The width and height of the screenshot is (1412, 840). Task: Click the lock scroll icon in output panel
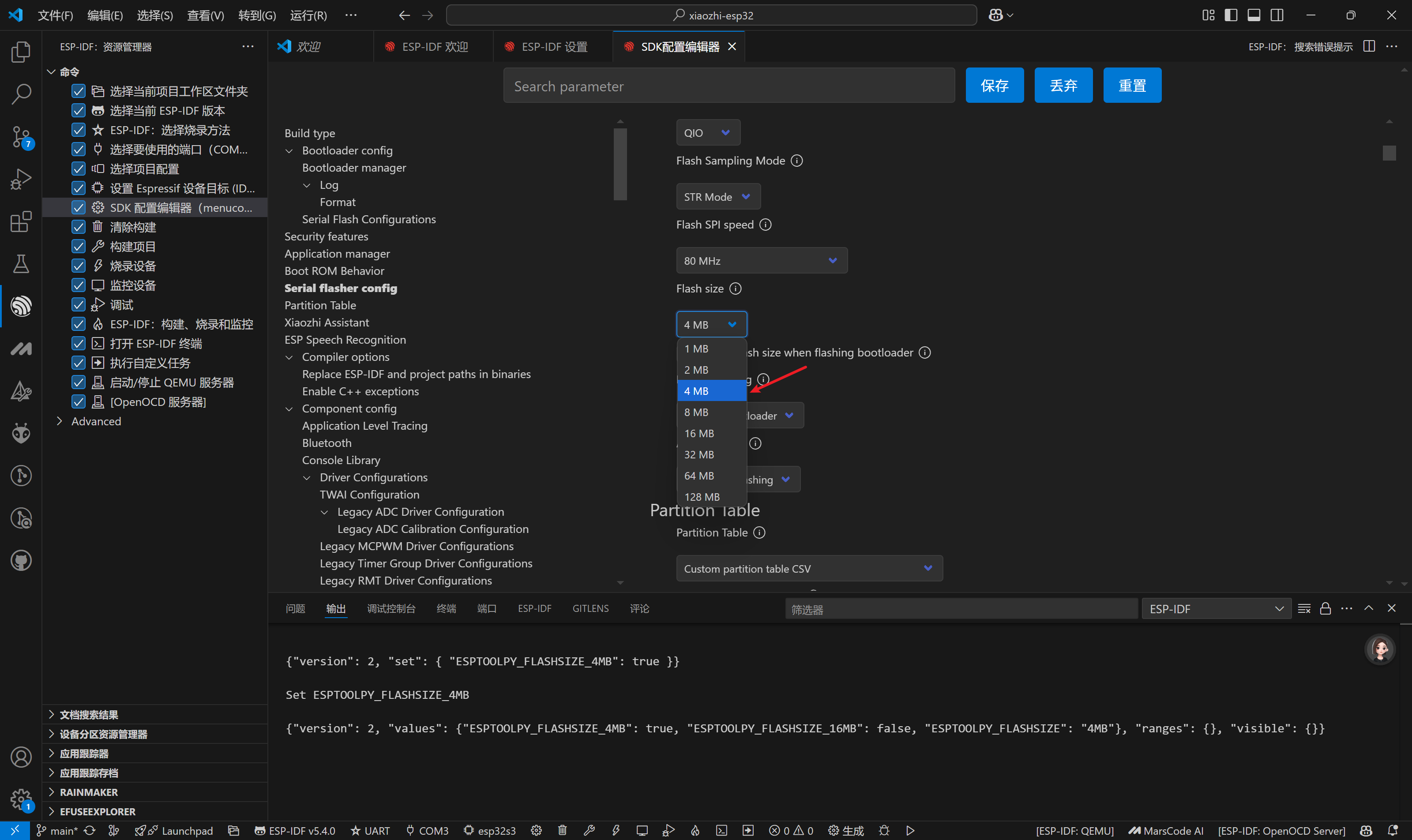coord(1325,608)
